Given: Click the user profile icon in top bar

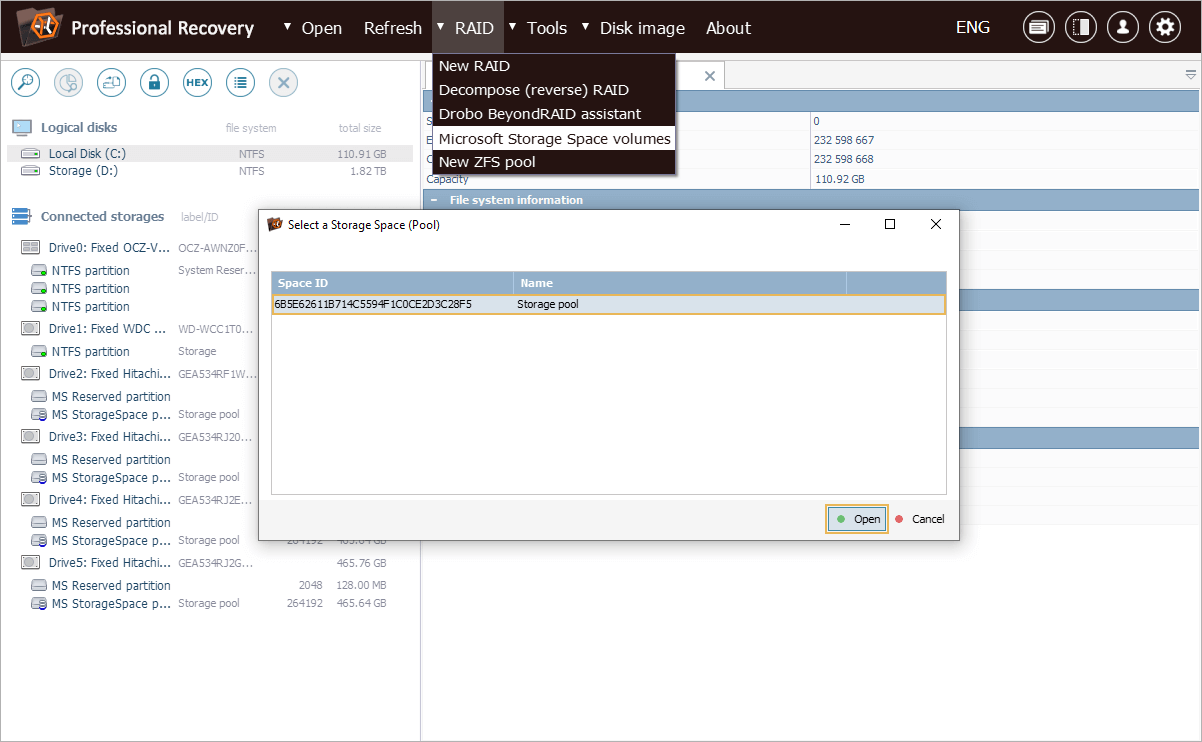Looking at the screenshot, I should (1122, 28).
